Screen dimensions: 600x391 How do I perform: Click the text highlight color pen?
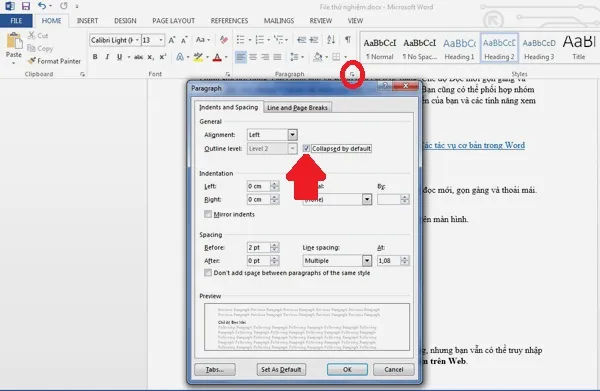pos(198,57)
